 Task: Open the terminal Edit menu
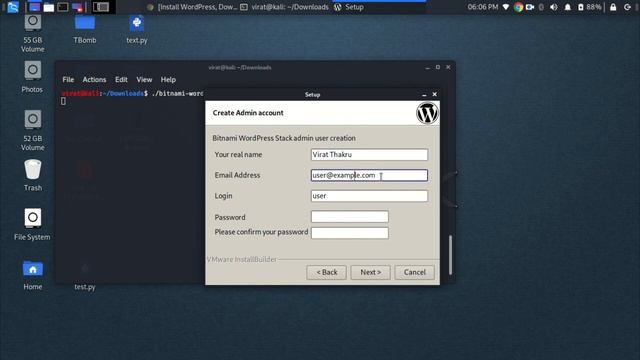(x=121, y=80)
